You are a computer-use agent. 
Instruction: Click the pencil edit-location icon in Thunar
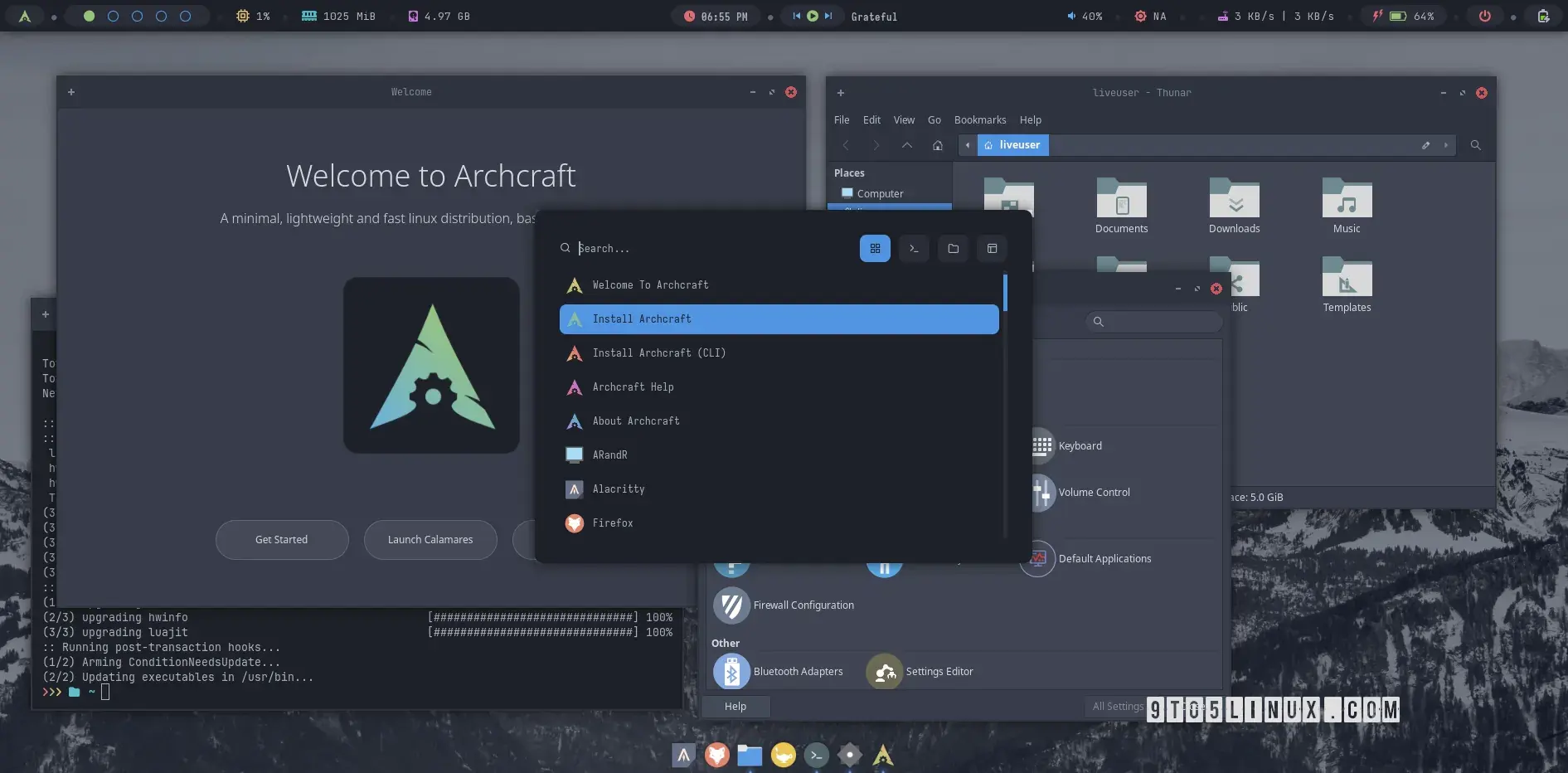tap(1425, 145)
